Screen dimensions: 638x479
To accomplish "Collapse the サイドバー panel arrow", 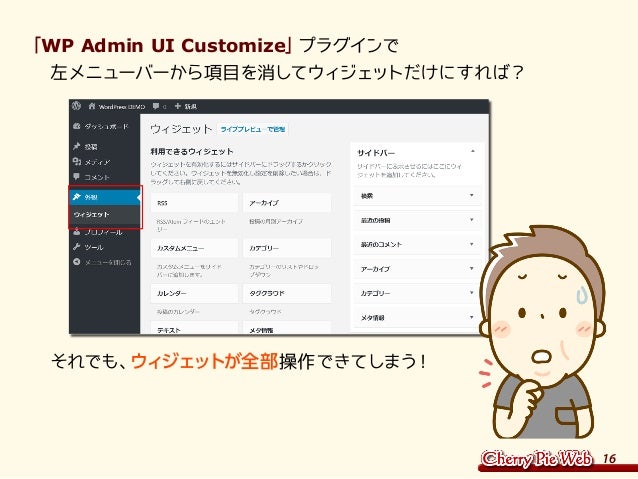I will coord(472,152).
